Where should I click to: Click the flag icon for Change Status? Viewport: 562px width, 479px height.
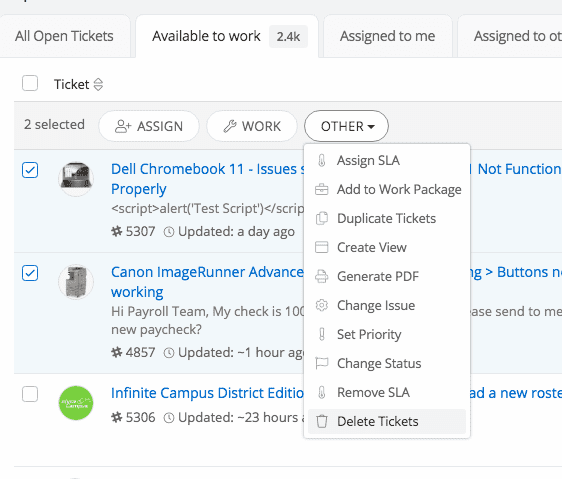click(x=322, y=364)
